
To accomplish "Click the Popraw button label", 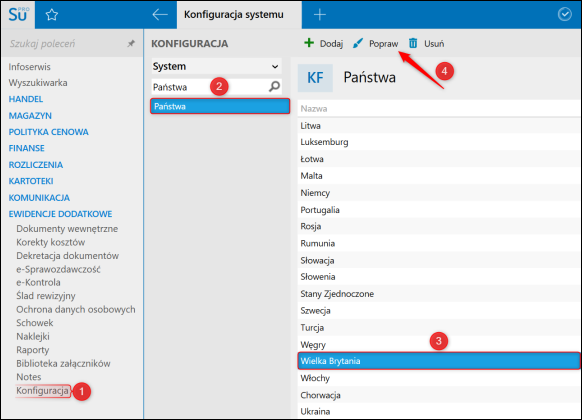I will pyautogui.click(x=383, y=44).
